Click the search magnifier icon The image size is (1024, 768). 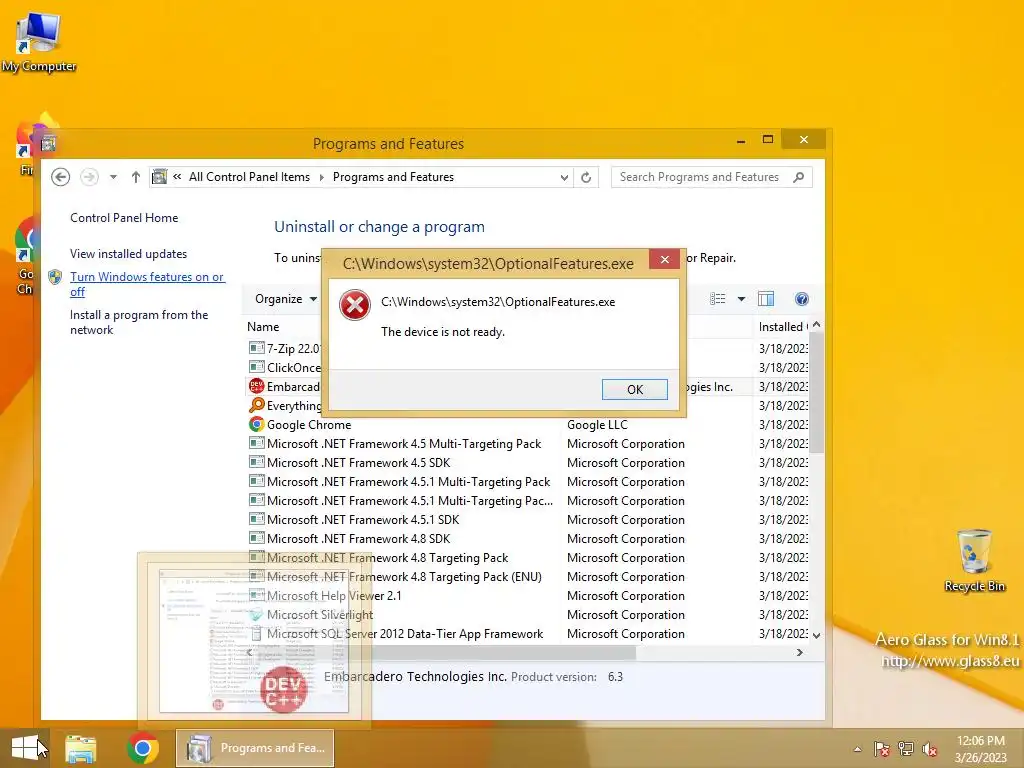[798, 177]
